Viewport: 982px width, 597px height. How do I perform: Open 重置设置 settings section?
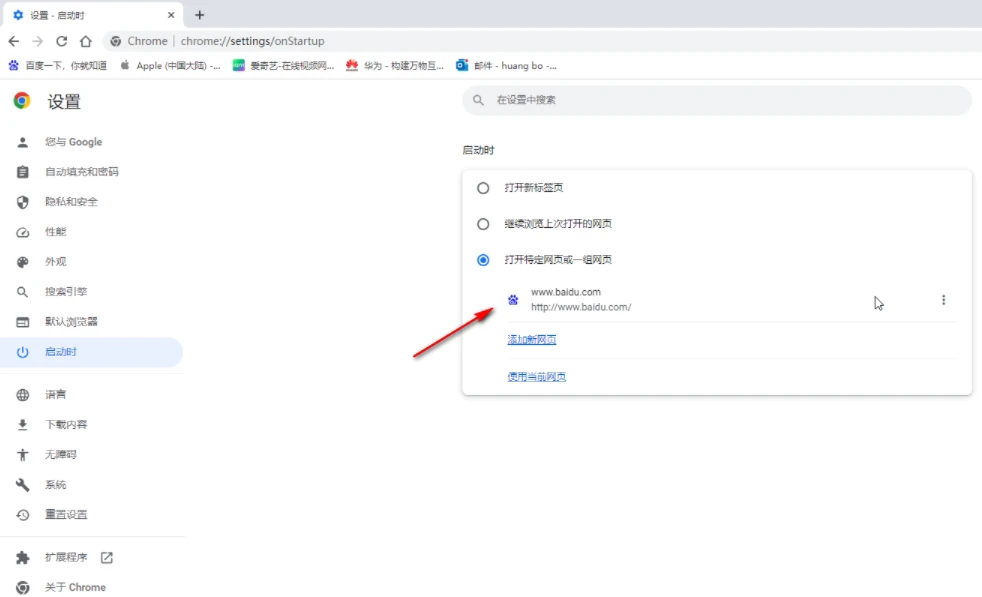pyautogui.click(x=91, y=515)
